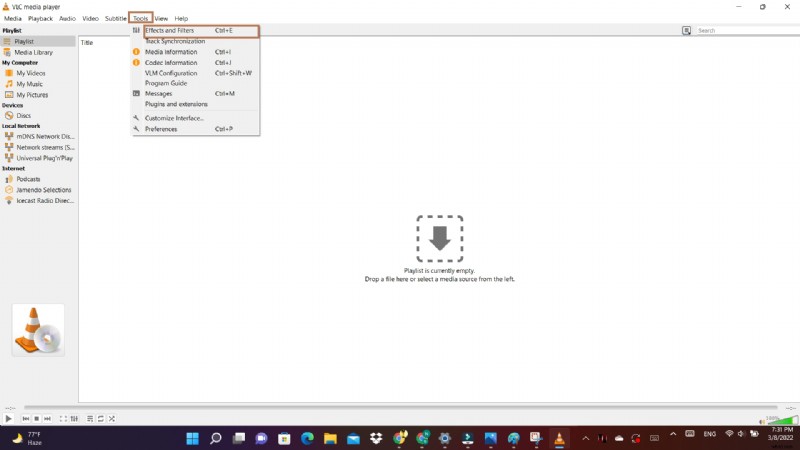The image size is (800, 450).
Task: Enable random shuffle playback
Action: [111, 418]
